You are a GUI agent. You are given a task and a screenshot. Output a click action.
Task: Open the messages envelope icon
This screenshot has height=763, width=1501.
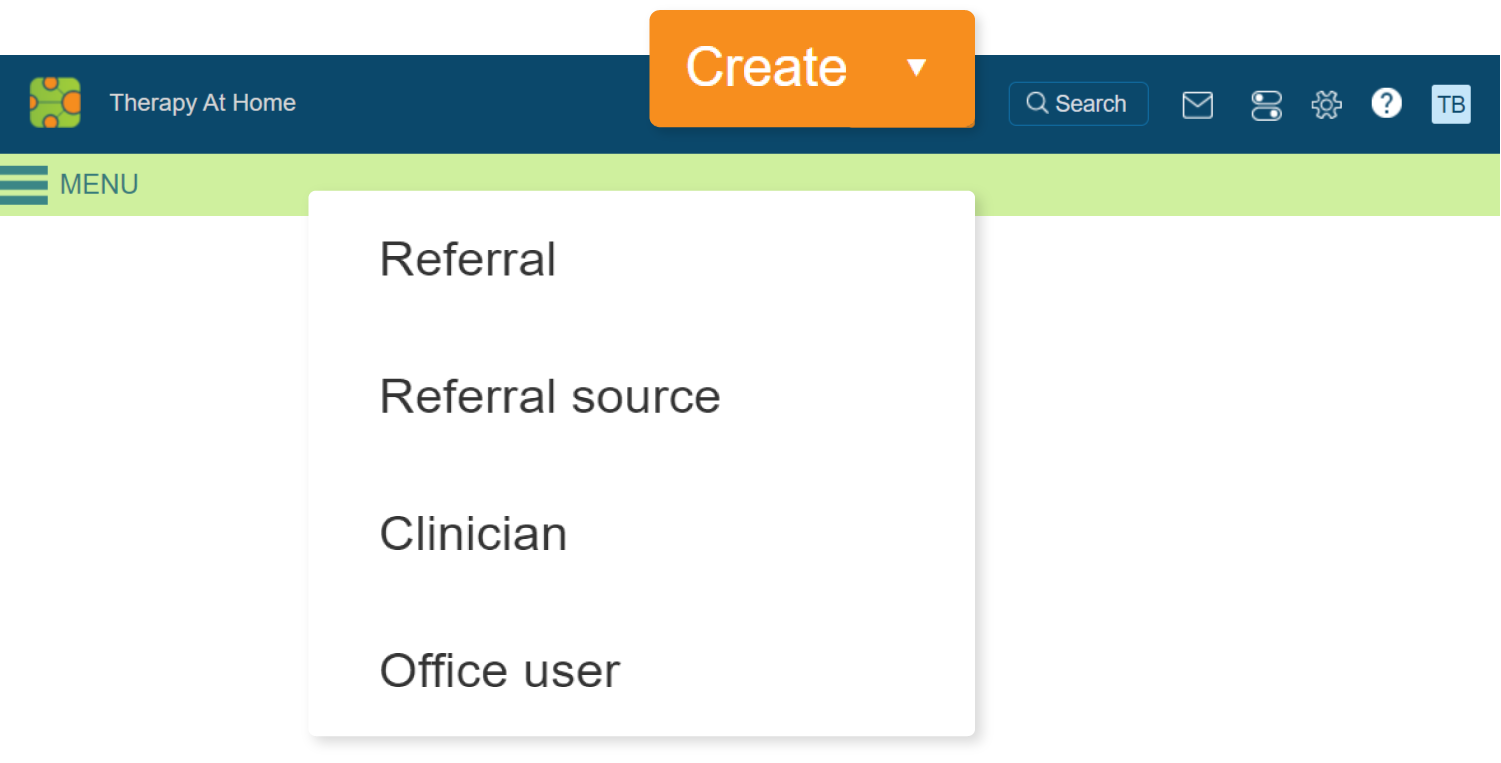click(1197, 104)
